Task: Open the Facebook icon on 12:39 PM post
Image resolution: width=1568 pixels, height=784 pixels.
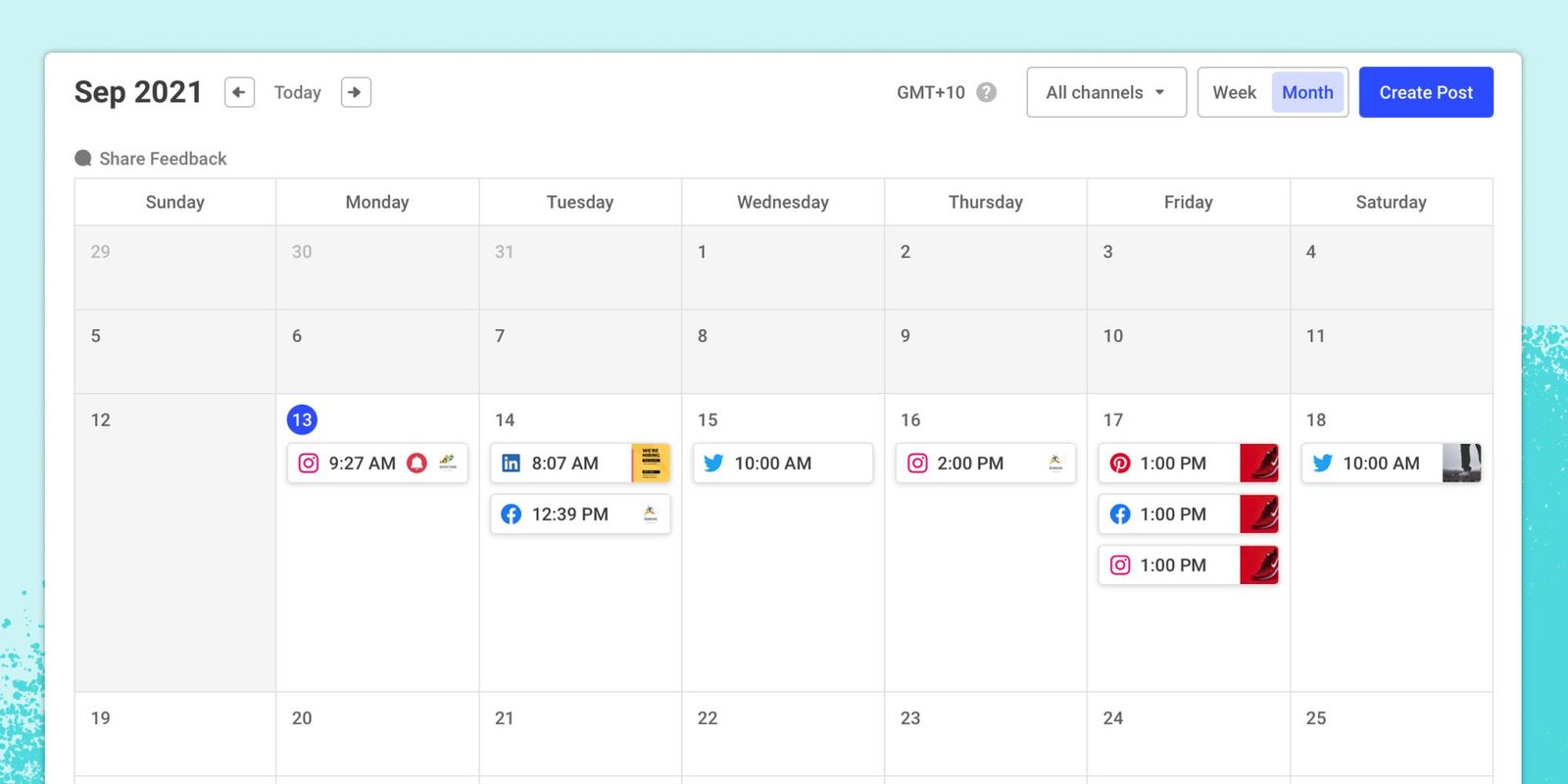Action: pos(511,514)
